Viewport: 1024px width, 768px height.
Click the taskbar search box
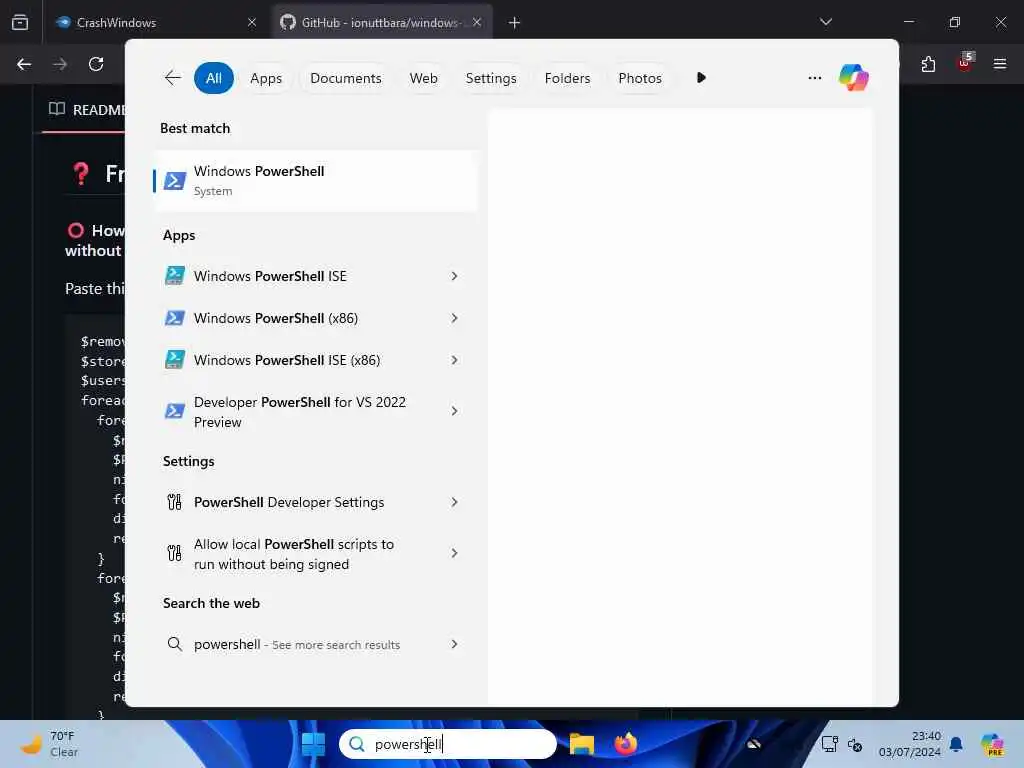(447, 744)
